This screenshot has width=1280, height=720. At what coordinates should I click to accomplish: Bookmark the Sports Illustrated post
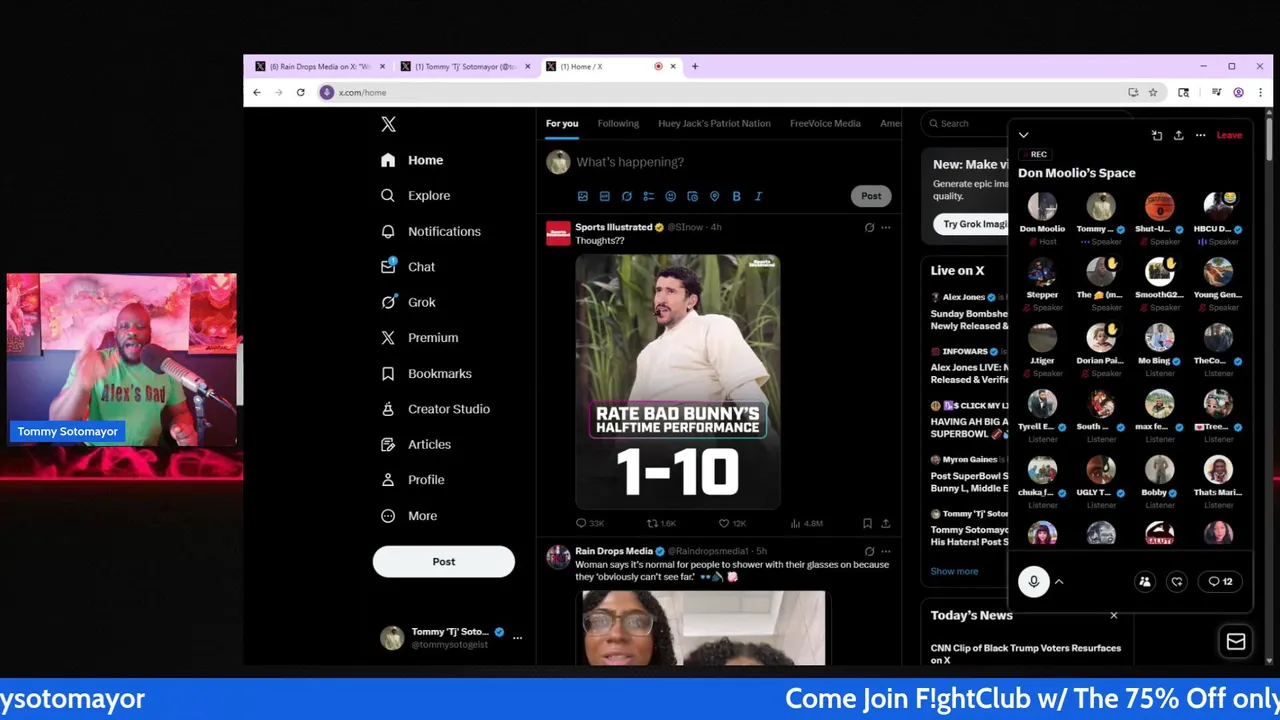tap(867, 523)
